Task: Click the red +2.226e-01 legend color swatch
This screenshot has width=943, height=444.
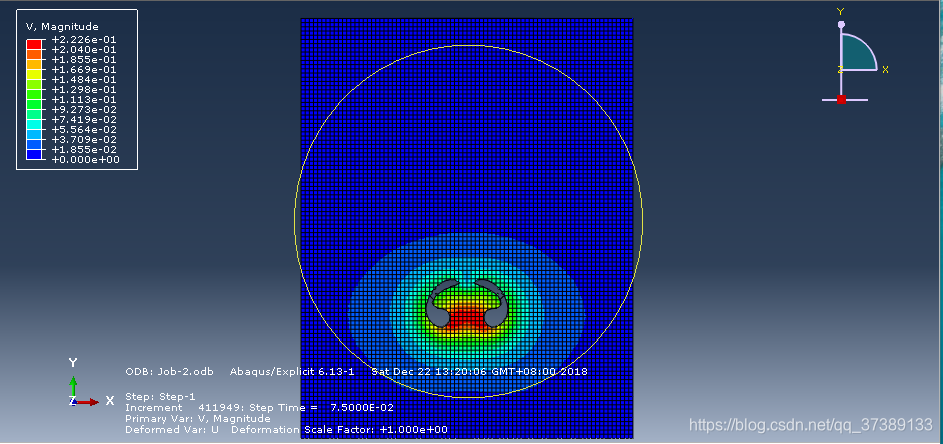Action: click(34, 43)
